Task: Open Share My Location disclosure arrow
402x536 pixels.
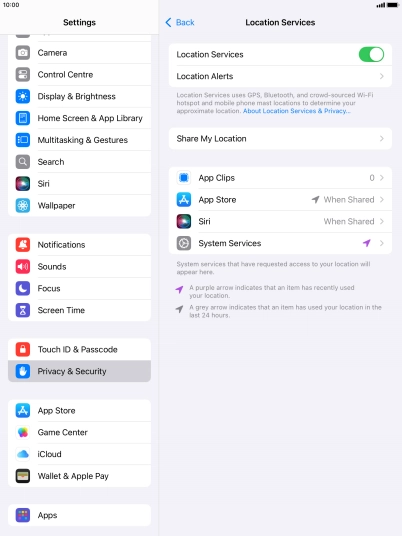Action: [381, 138]
